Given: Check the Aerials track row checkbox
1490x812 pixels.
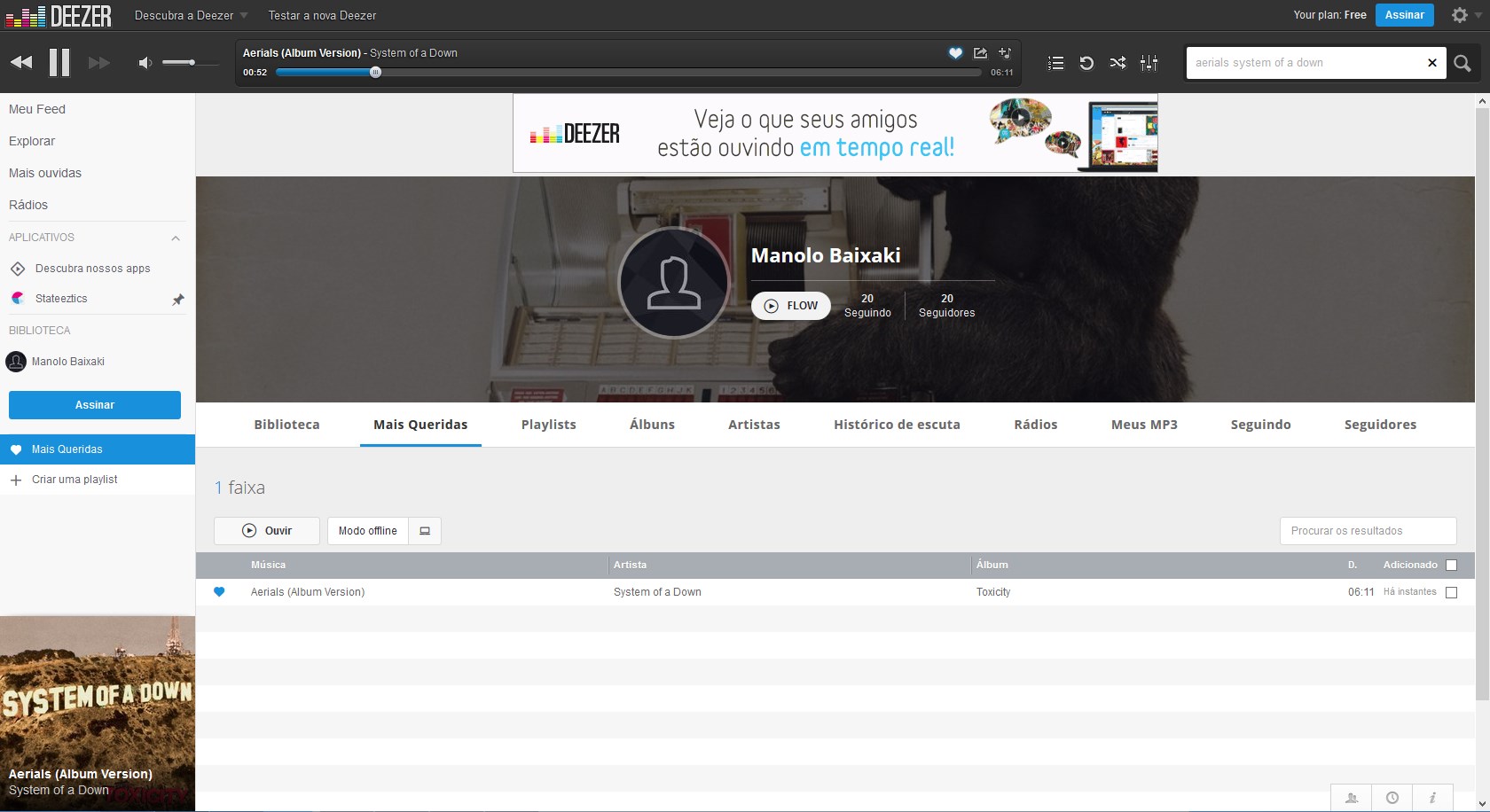Looking at the screenshot, I should [x=1451, y=592].
